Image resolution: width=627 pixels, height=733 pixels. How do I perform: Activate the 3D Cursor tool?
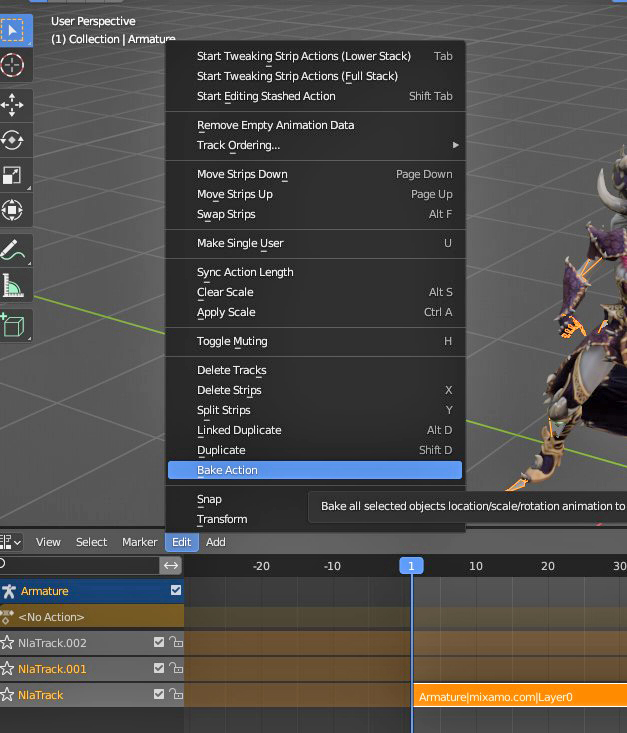[13, 65]
